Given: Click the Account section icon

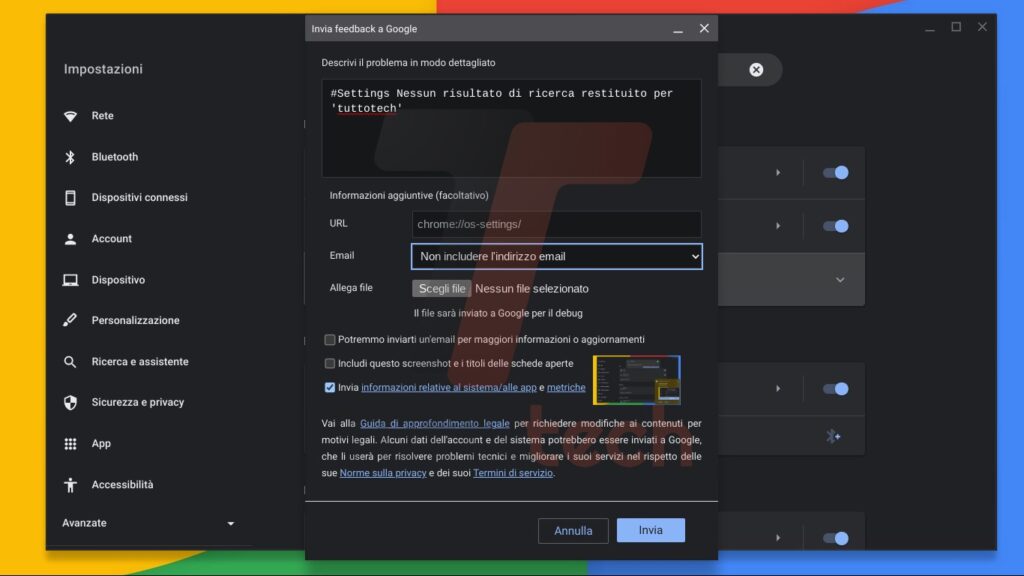Looking at the screenshot, I should coord(70,238).
